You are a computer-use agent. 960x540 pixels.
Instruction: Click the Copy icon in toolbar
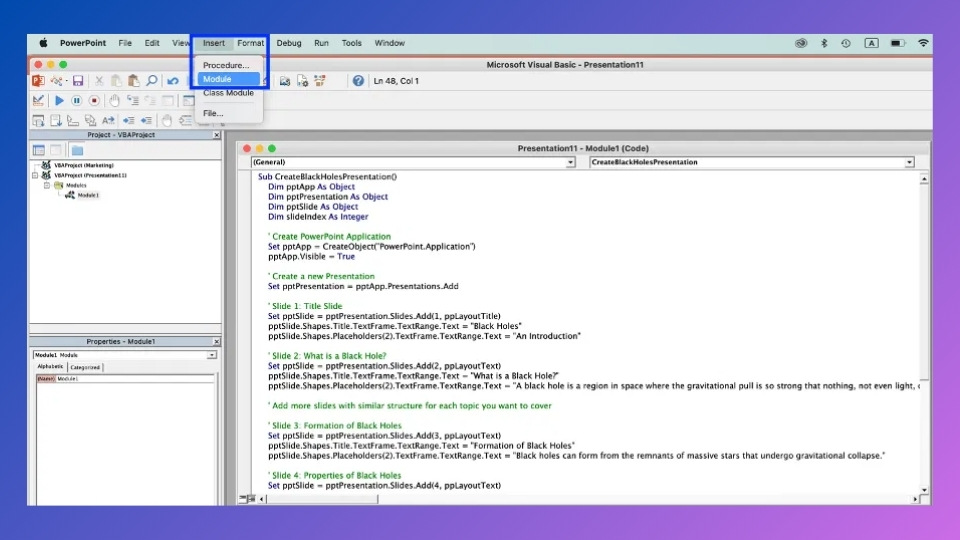point(116,81)
